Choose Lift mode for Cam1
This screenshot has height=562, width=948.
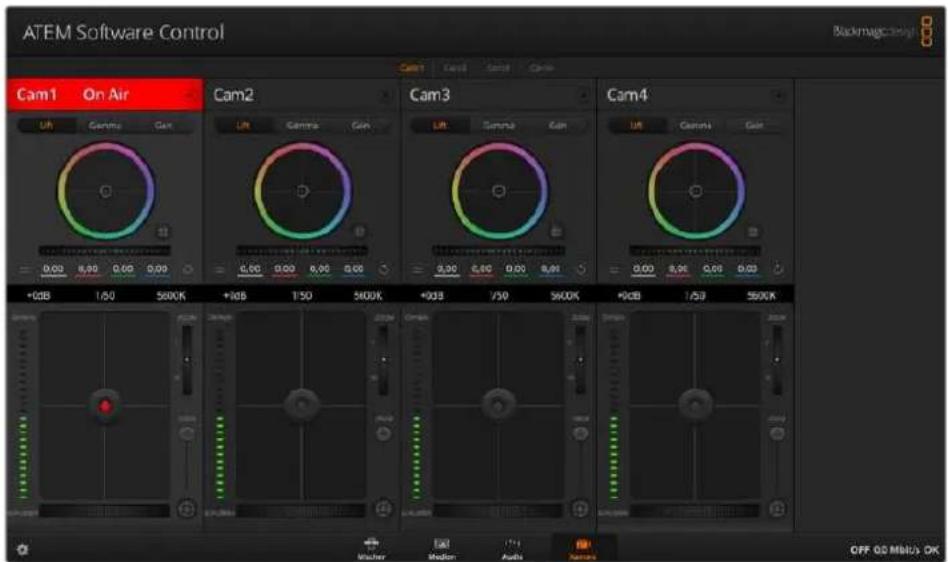pyautogui.click(x=47, y=125)
